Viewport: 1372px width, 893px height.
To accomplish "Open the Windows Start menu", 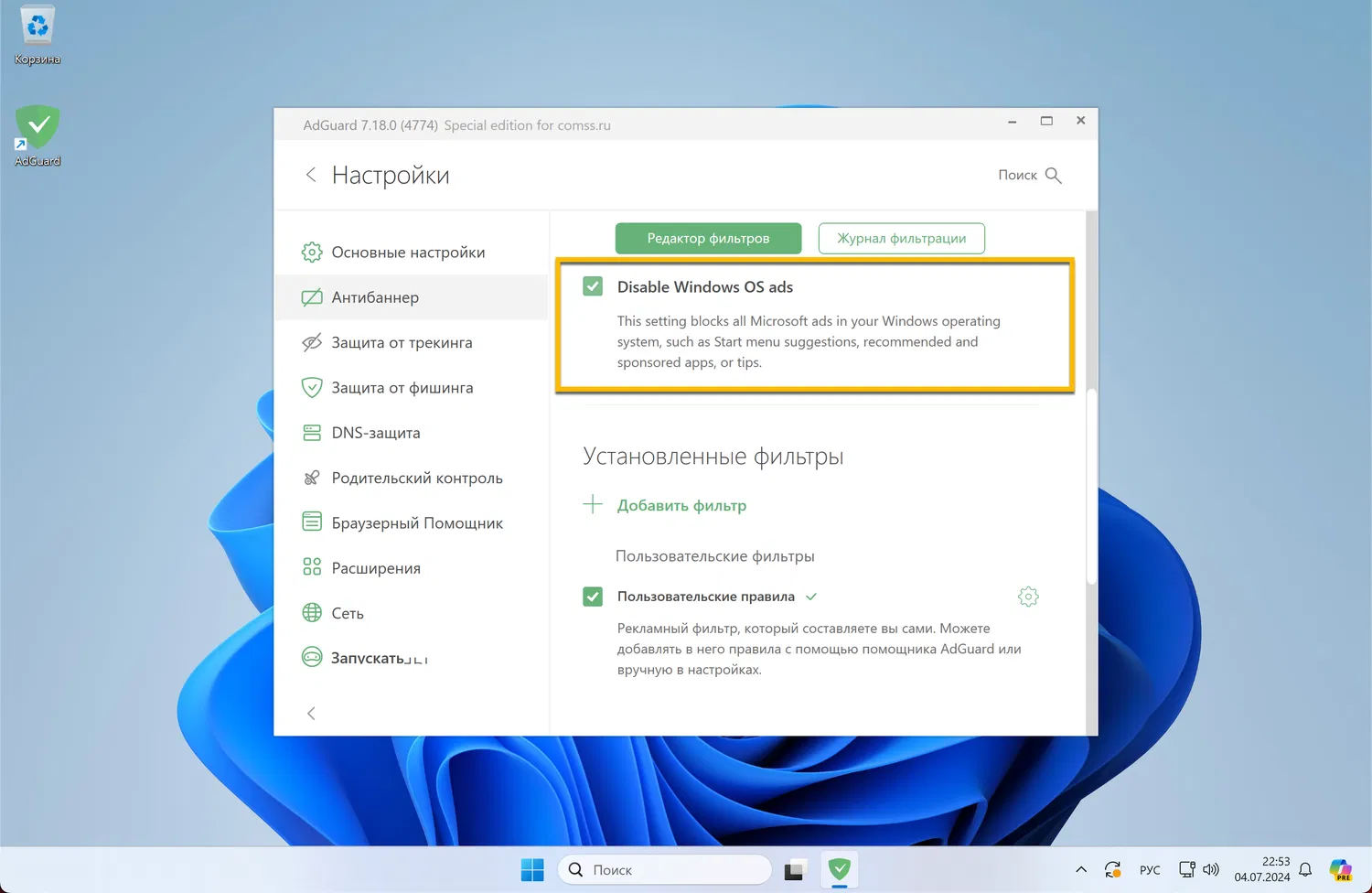I will tap(532, 870).
